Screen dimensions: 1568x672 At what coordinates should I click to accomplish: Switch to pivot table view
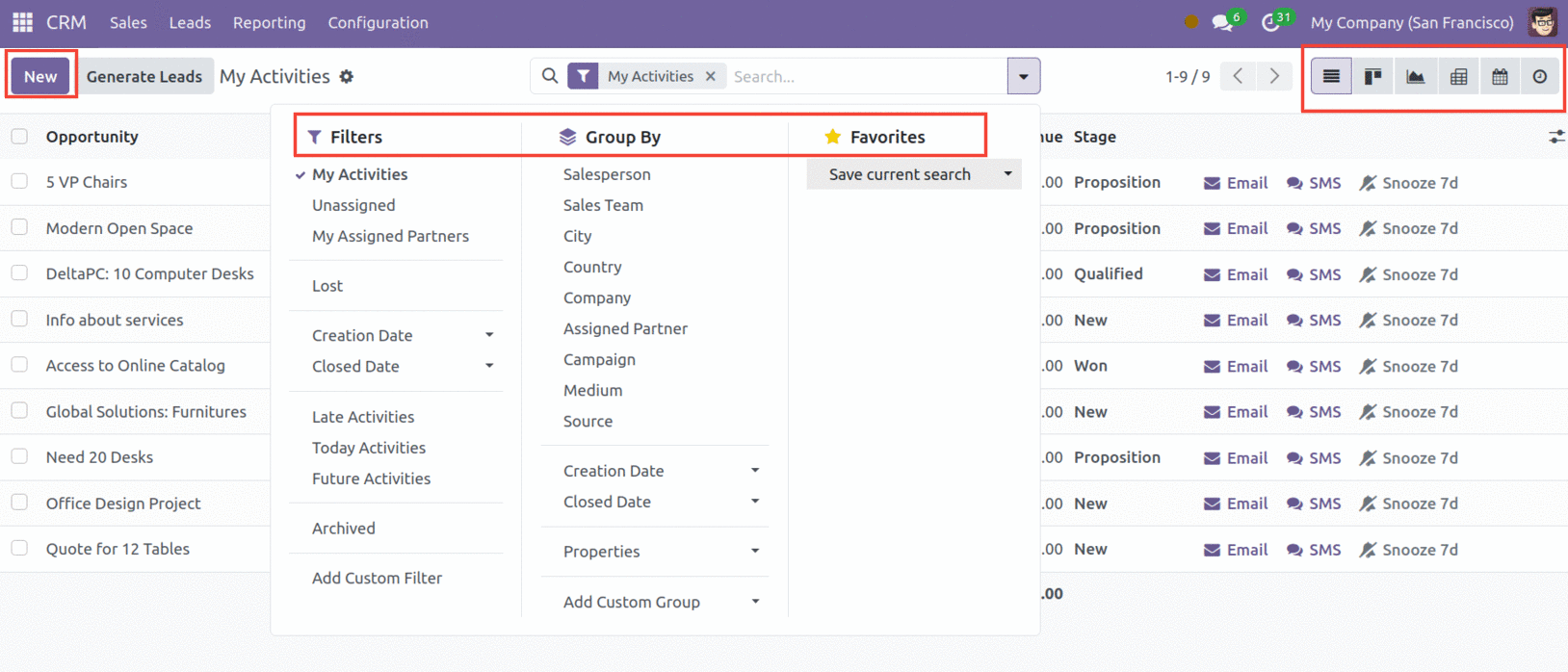pos(1458,76)
